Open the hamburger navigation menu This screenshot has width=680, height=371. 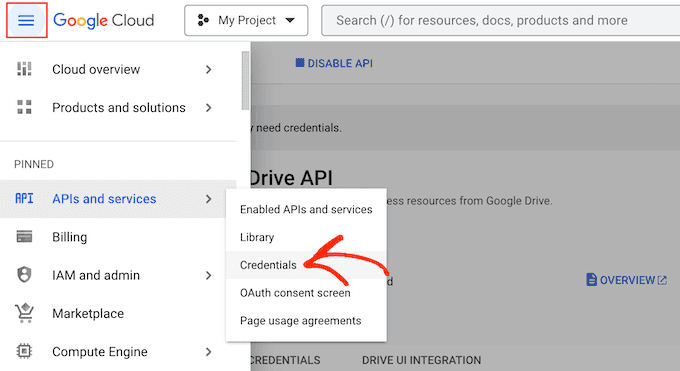(x=26, y=20)
